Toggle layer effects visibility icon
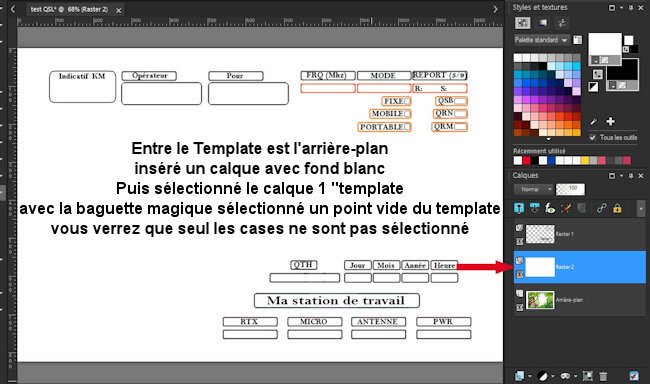650x384 pixels. pos(550,208)
